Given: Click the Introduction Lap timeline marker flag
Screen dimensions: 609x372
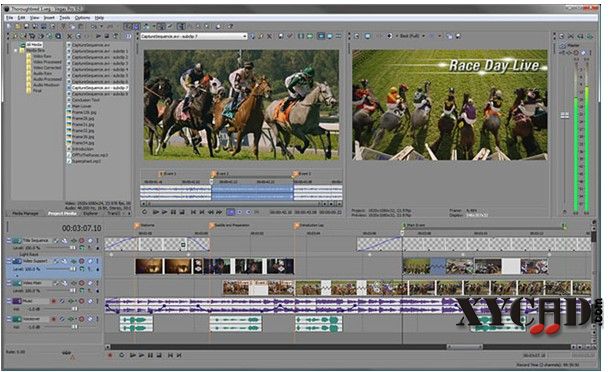Looking at the screenshot, I should tap(297, 225).
